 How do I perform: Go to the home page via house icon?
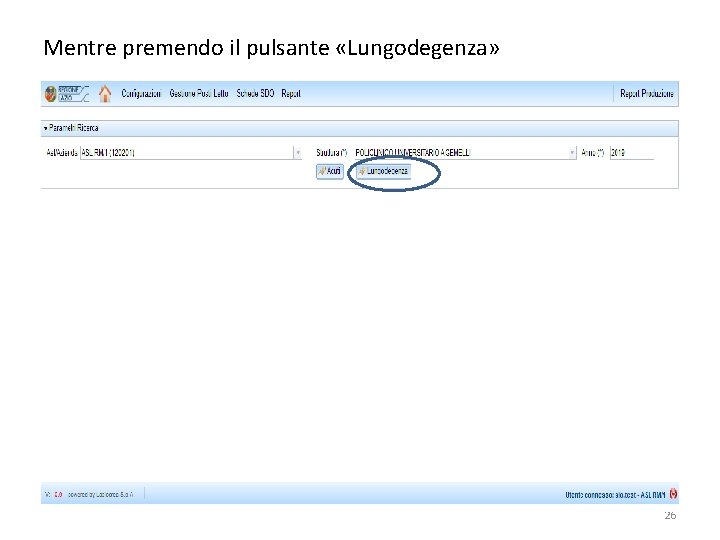coord(105,94)
